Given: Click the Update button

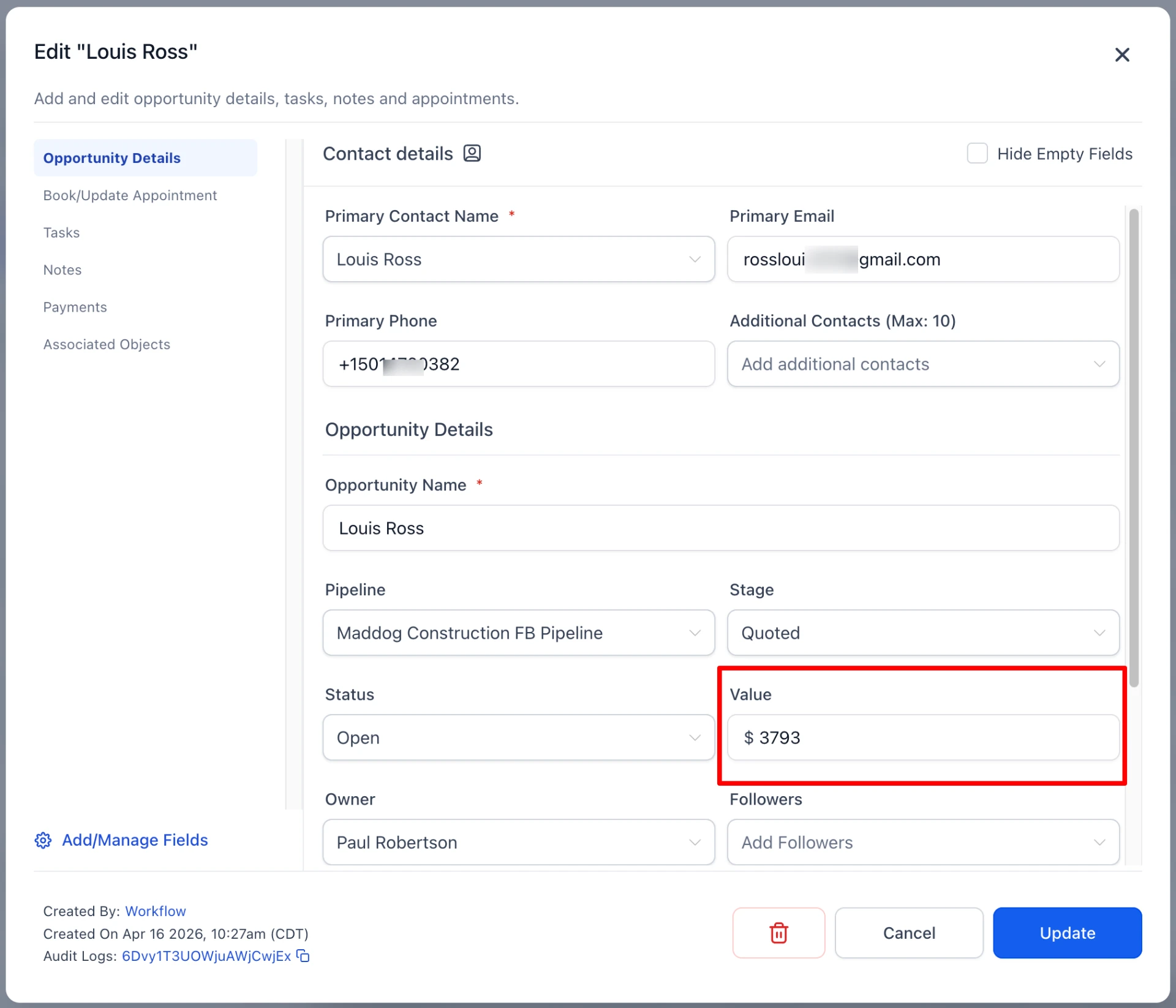Looking at the screenshot, I should 1067,933.
